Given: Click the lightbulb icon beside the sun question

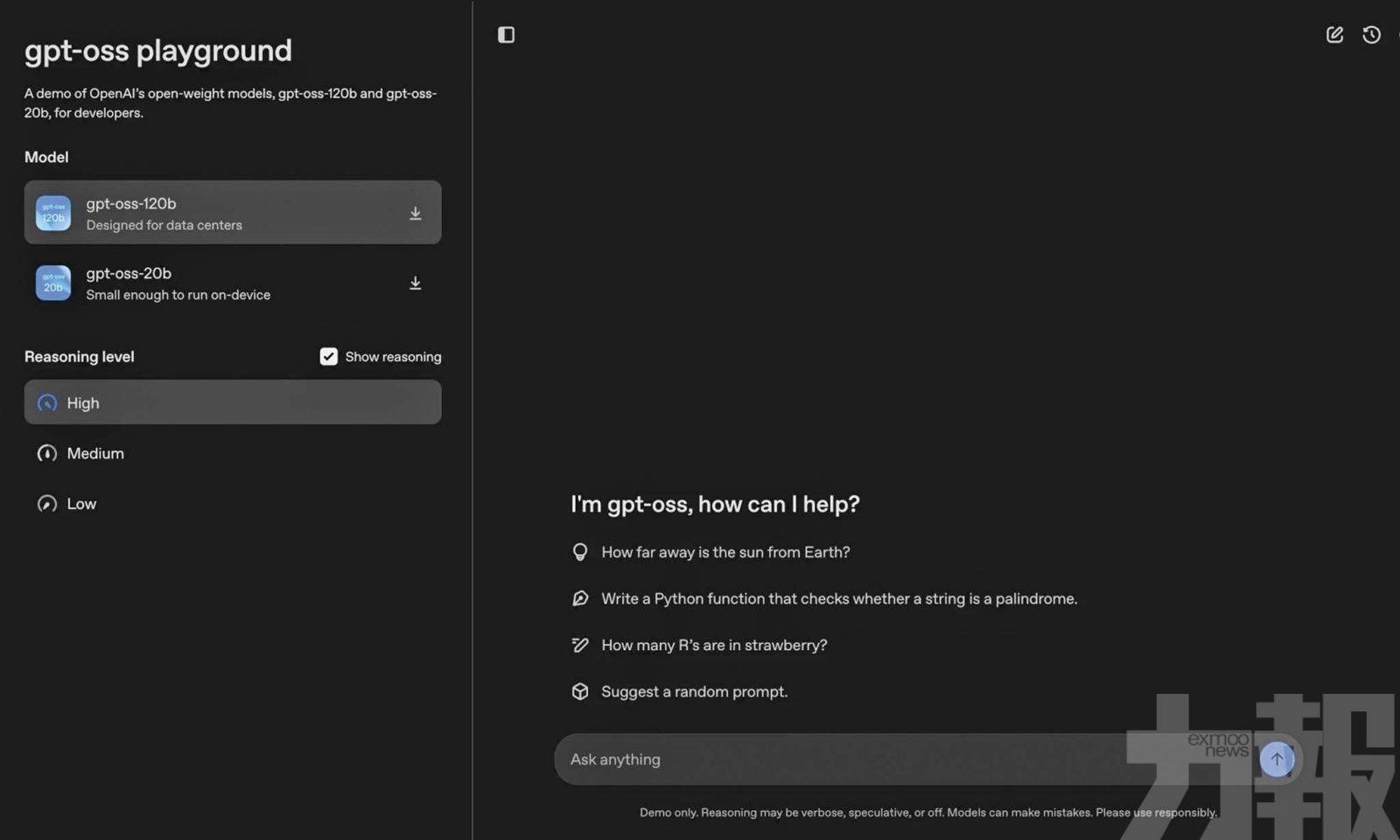Looking at the screenshot, I should click(580, 552).
